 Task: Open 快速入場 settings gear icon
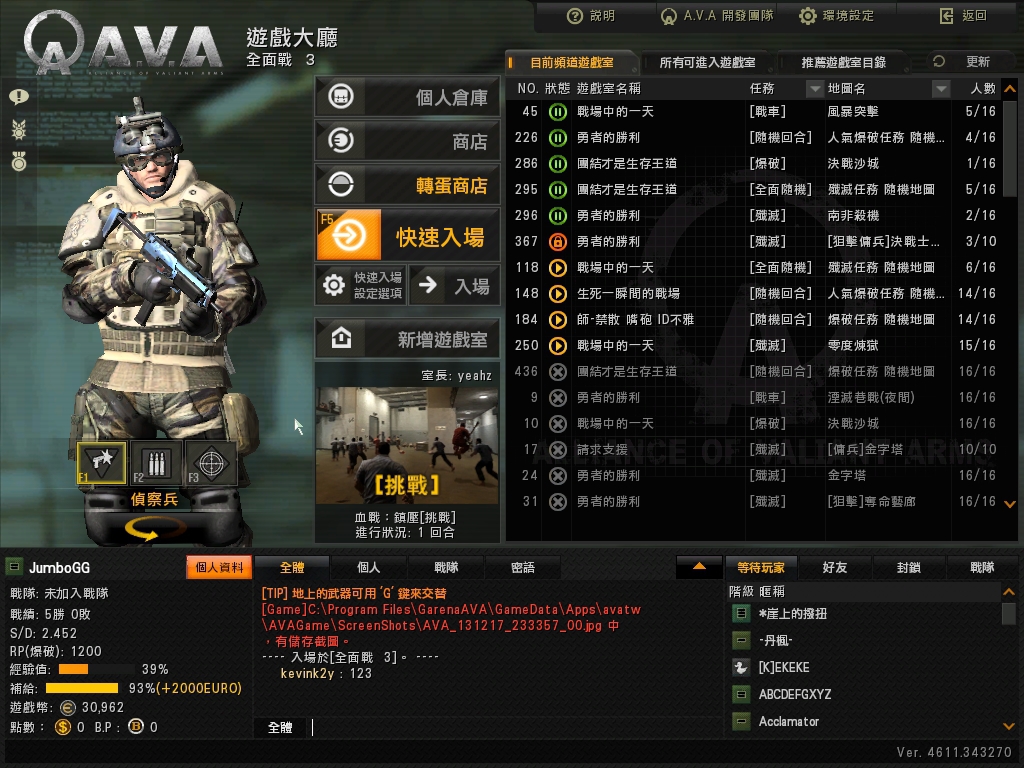coord(334,285)
